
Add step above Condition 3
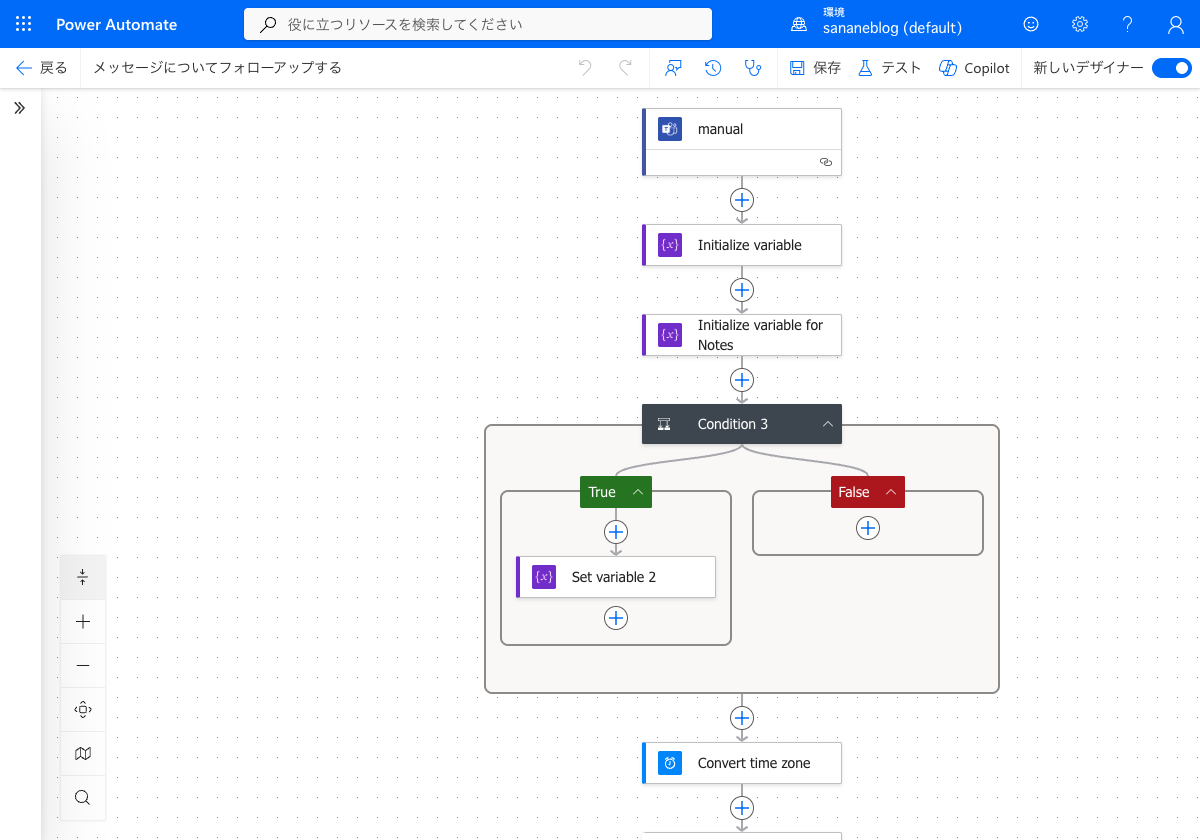pyautogui.click(x=742, y=380)
